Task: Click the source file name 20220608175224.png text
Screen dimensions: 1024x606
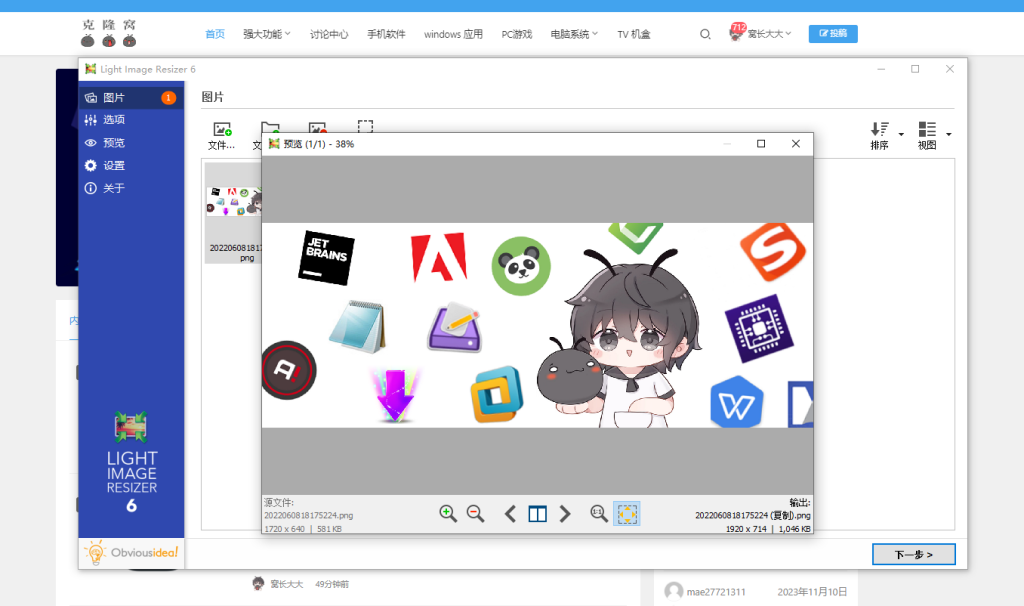Action: click(x=308, y=515)
